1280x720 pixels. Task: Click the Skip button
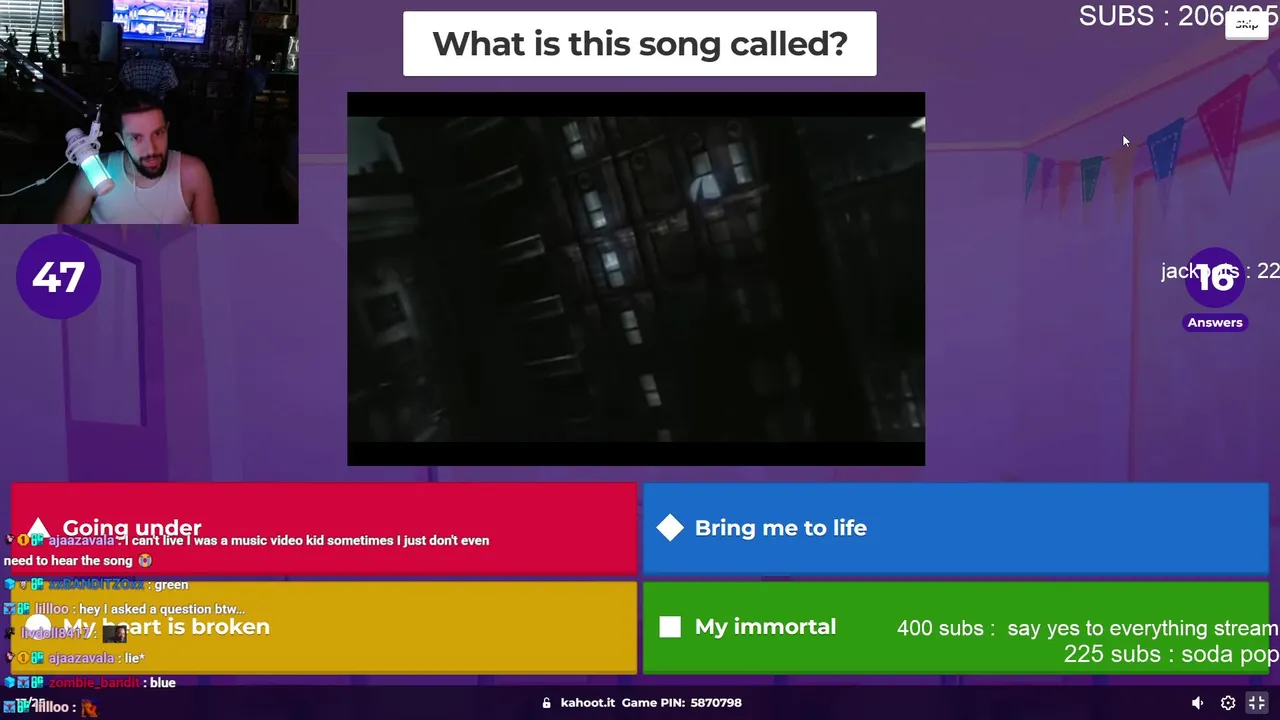tap(1246, 25)
